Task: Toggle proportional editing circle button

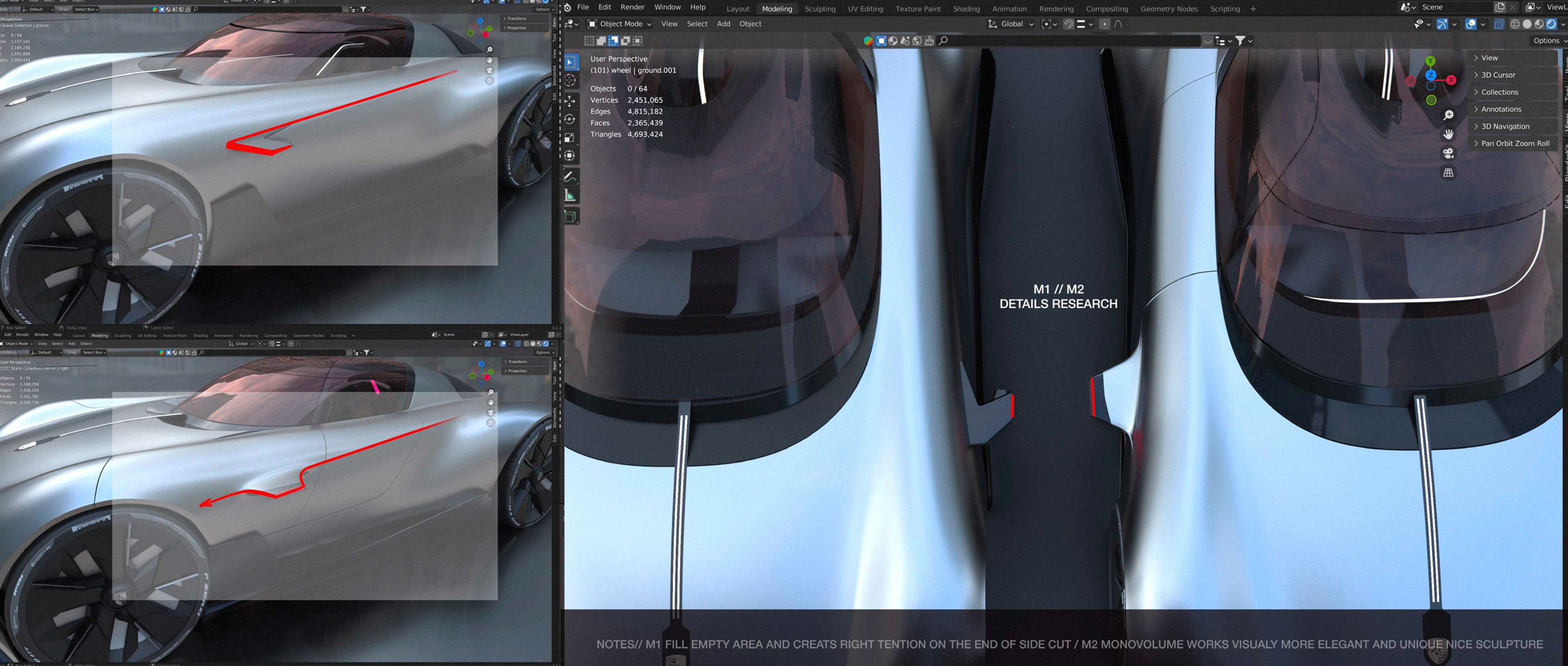Action: click(1105, 24)
